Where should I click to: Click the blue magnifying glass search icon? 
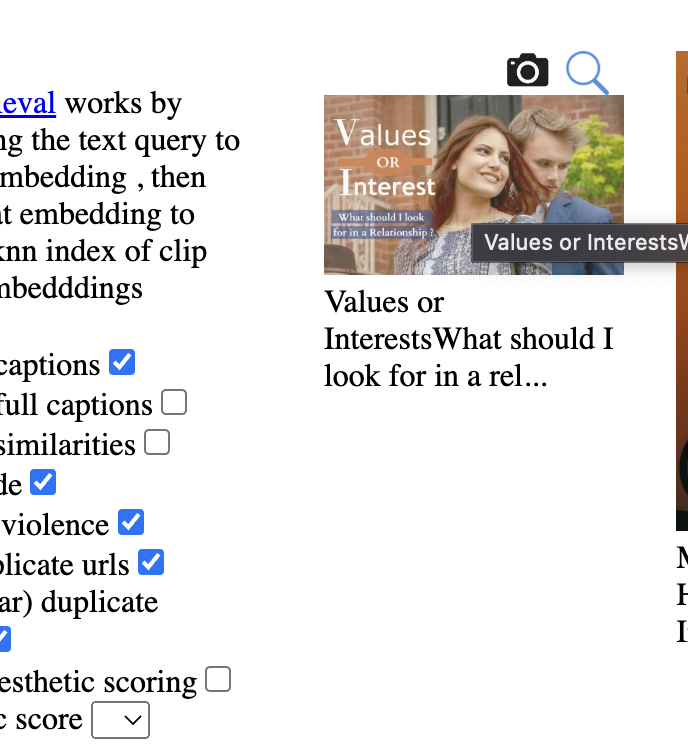[x=587, y=73]
